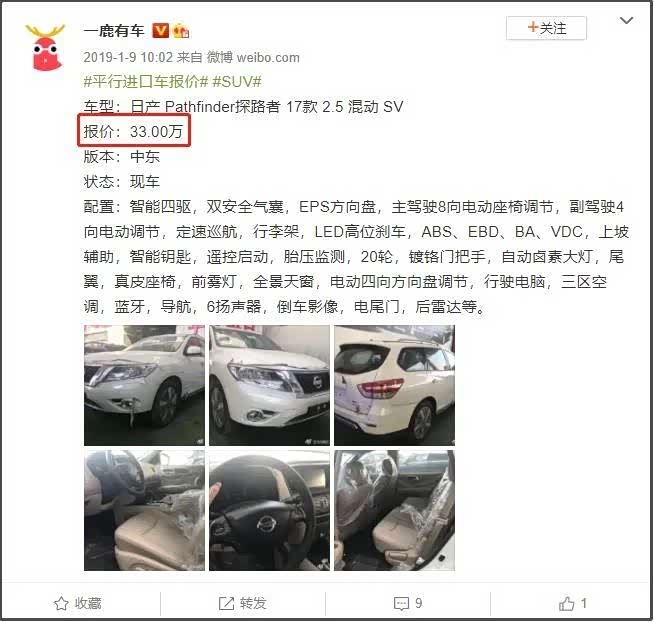The width and height of the screenshot is (654, 622).
Task: Click the 2019-1-9 10:02 post timestamp
Action: tap(128, 57)
